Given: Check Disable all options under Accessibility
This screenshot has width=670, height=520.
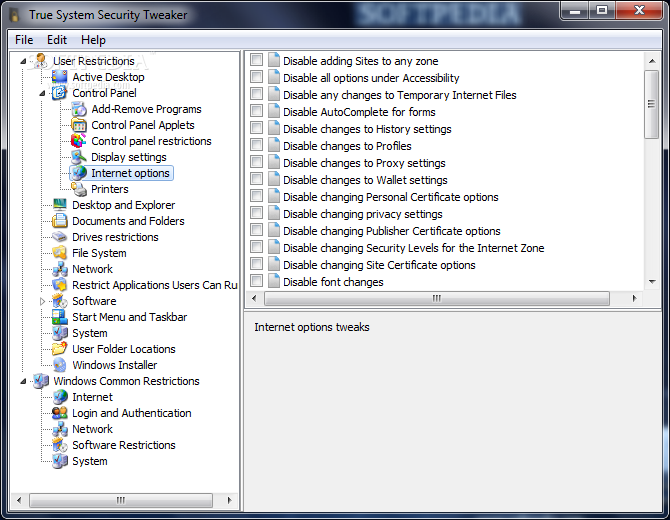Looking at the screenshot, I should tap(256, 77).
